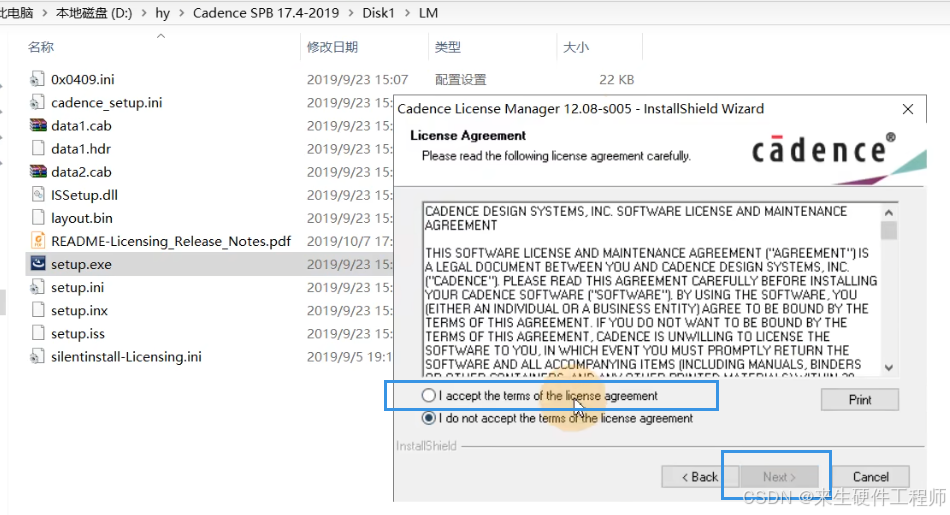Screen dimensions: 950x515
Task: Click the data1.hdr file icon
Action: (38, 148)
